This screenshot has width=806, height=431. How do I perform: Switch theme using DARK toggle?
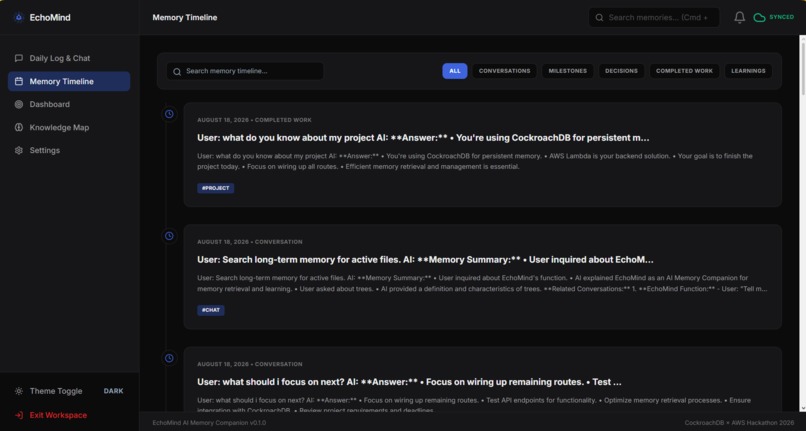113,391
